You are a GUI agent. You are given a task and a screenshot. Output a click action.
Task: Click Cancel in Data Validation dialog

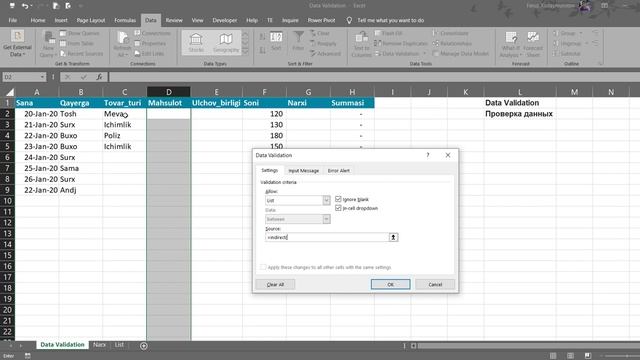pos(435,284)
